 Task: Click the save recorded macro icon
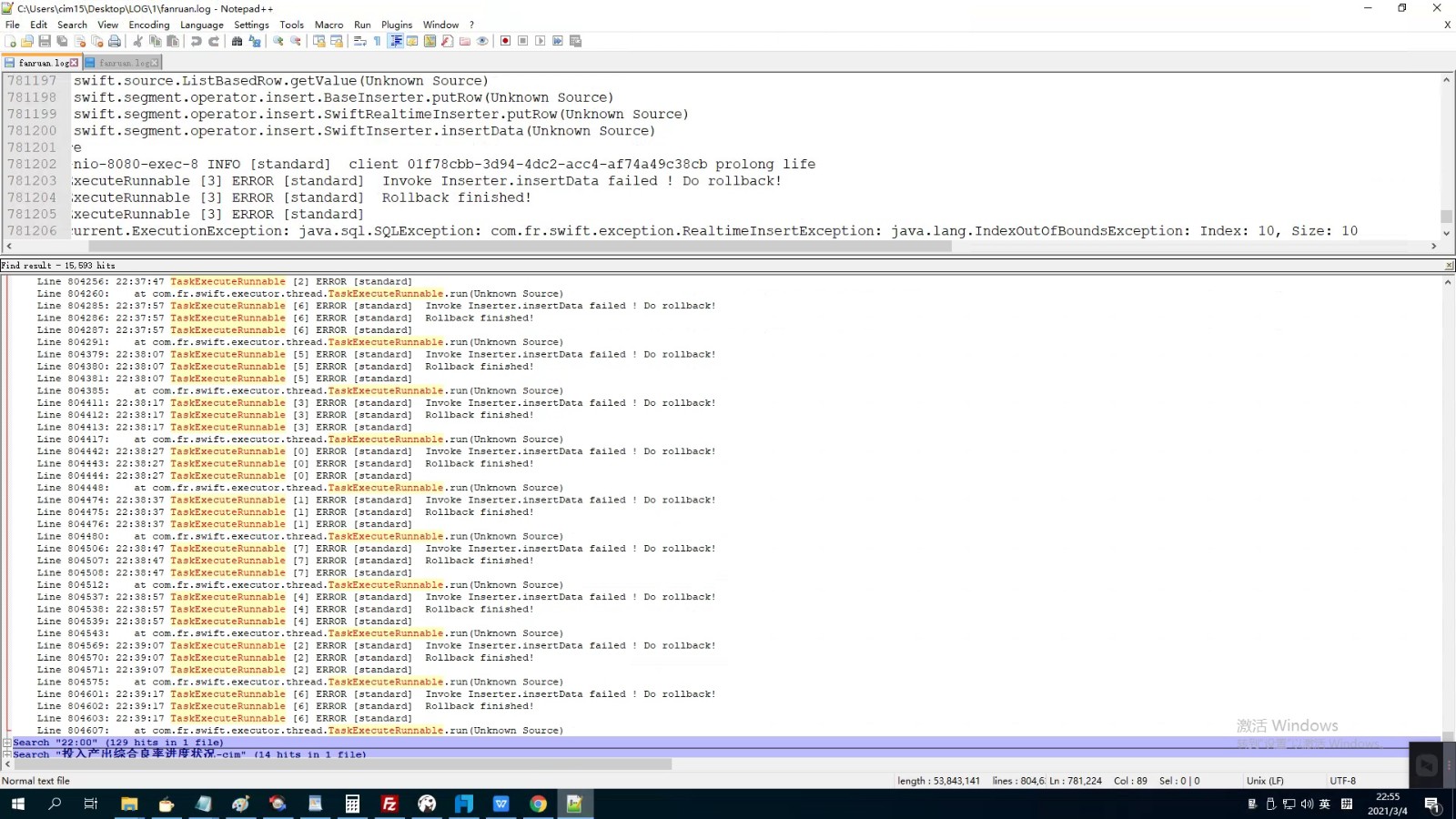(575, 41)
